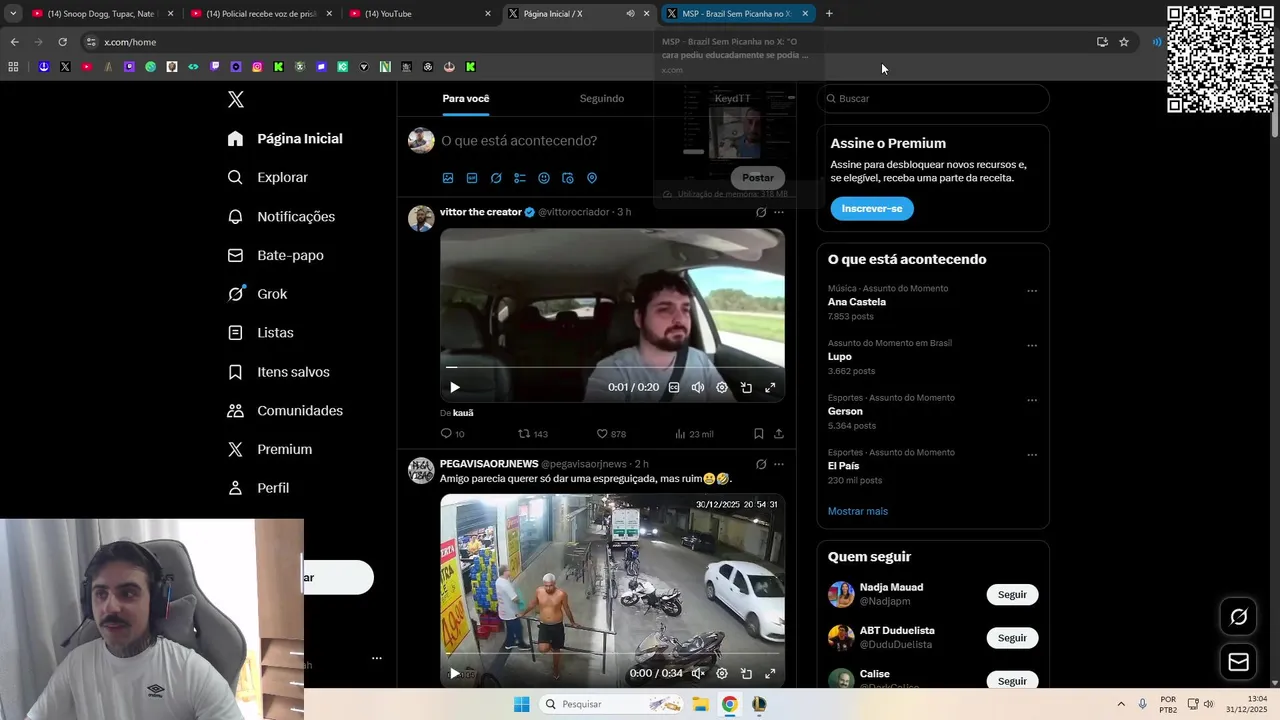
Task: Open Perfil in the sidebar
Action: pyautogui.click(x=258, y=488)
